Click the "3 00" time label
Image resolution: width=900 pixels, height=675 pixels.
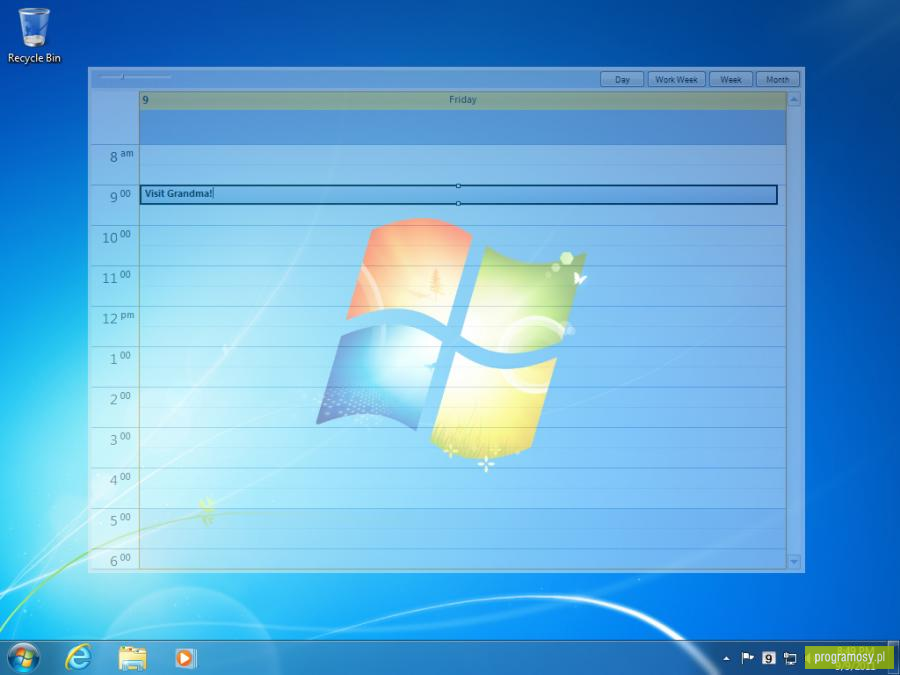[x=120, y=440]
